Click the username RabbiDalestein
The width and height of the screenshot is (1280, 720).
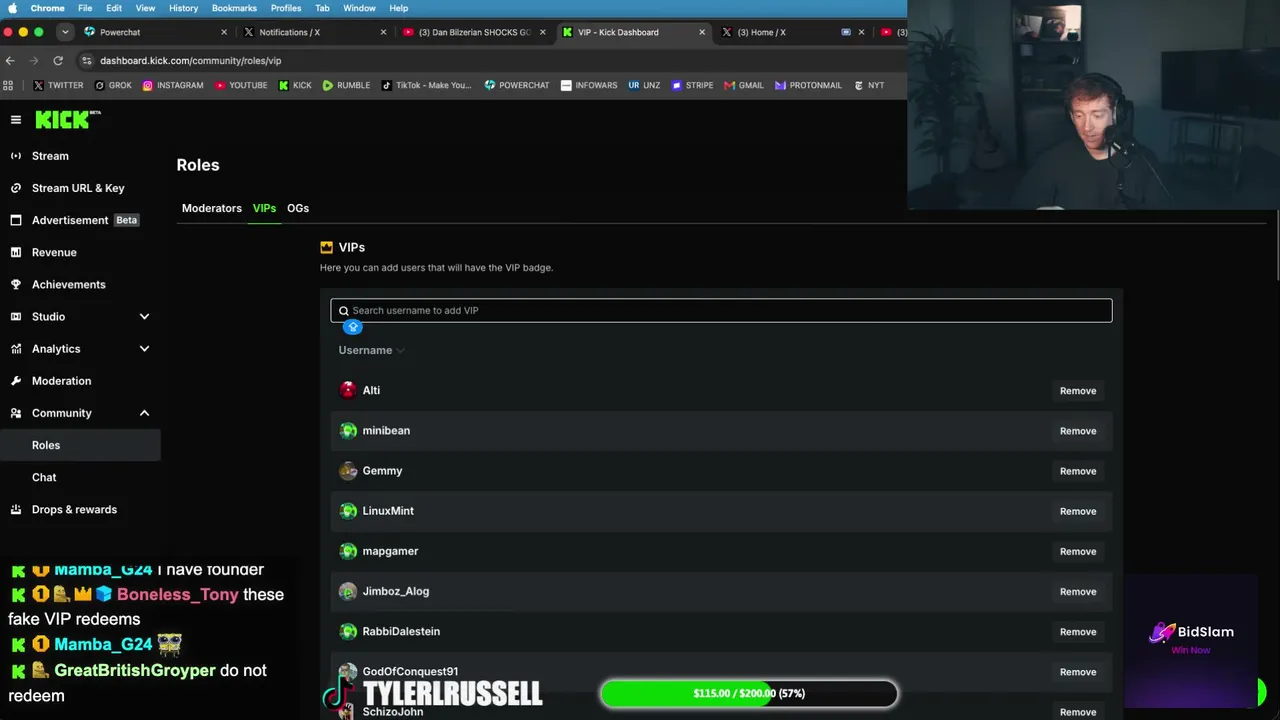coord(401,631)
